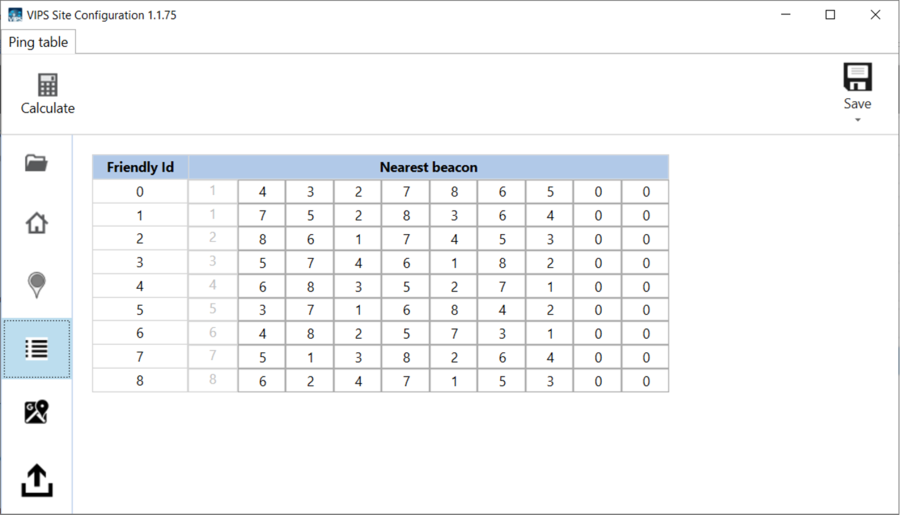Click the VIPS app icon in title bar
The height and width of the screenshot is (515, 900).
15,15
